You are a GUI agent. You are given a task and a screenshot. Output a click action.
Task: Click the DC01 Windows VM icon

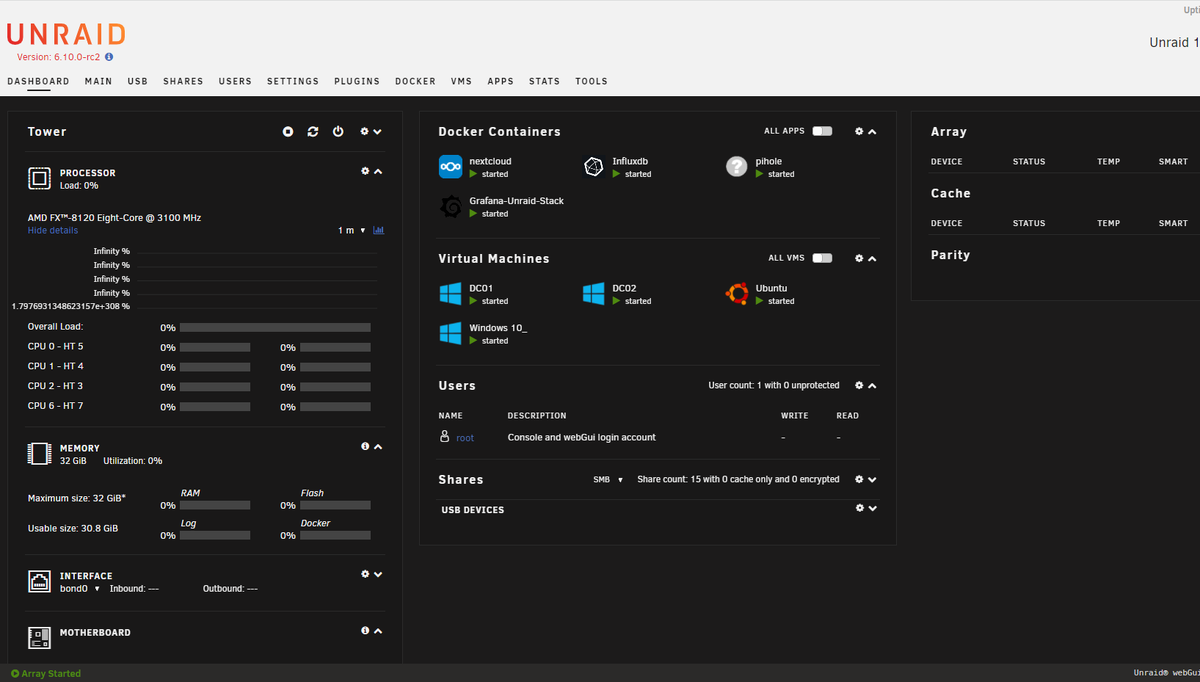pos(450,294)
